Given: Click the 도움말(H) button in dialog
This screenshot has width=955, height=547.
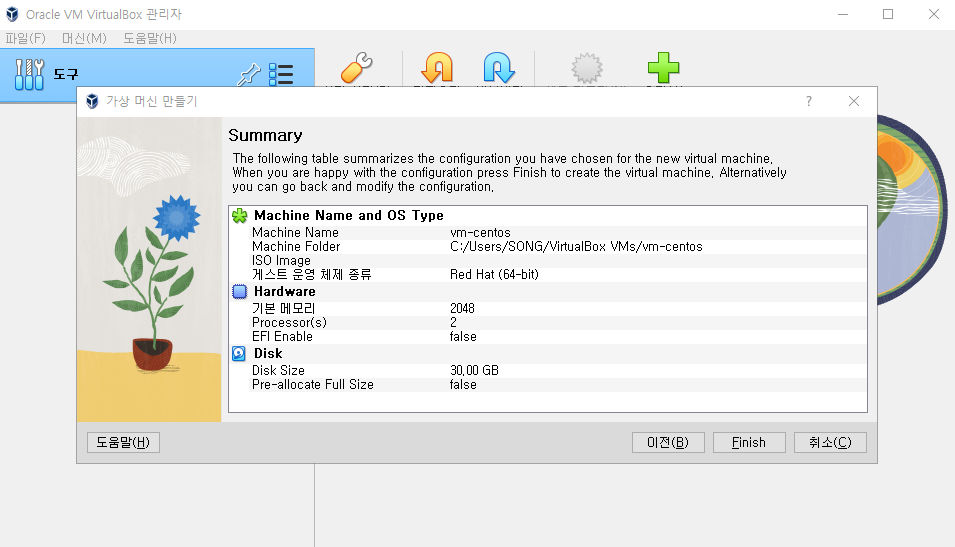Looking at the screenshot, I should pyautogui.click(x=124, y=442).
